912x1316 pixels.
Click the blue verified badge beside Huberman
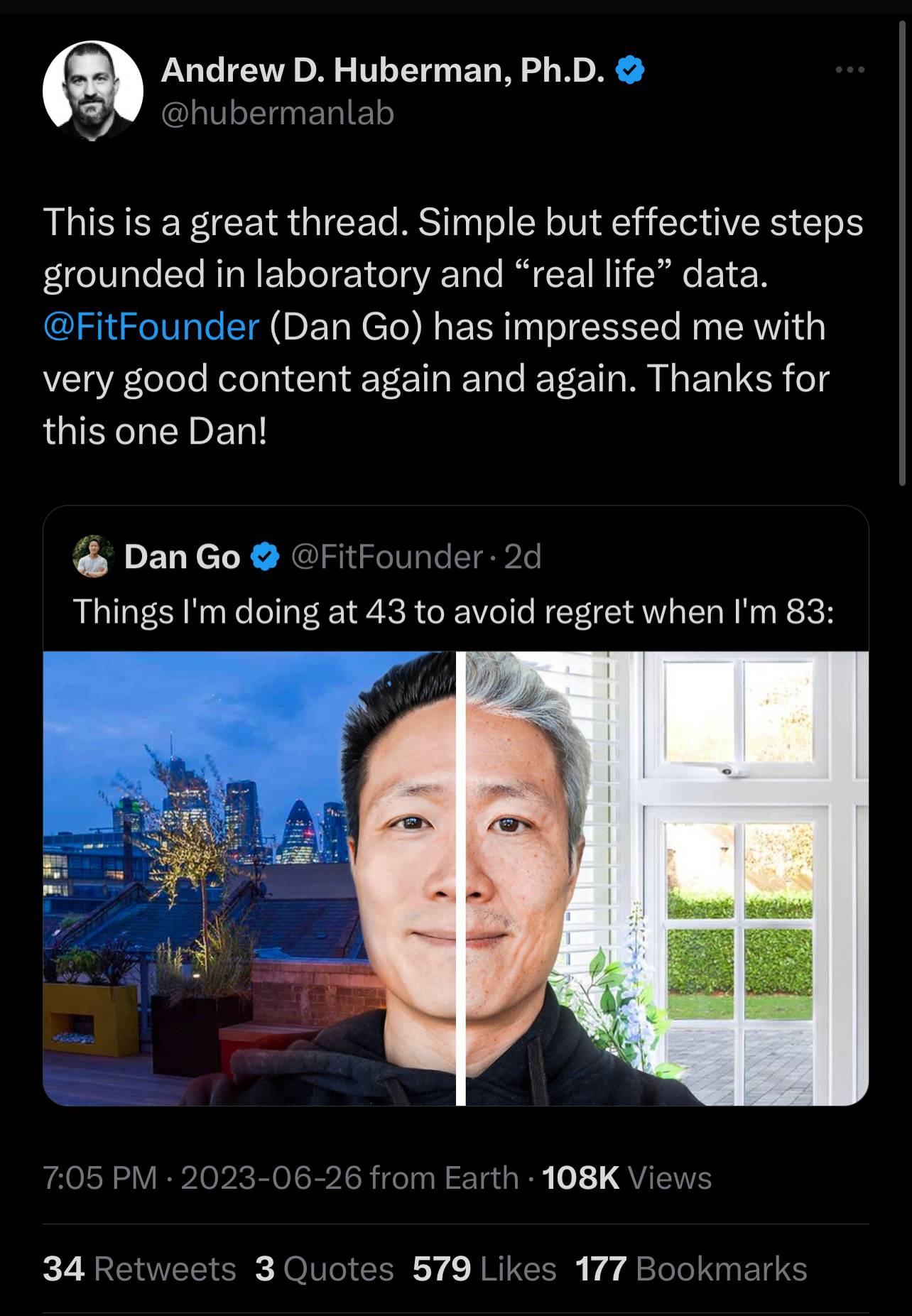pos(630,70)
